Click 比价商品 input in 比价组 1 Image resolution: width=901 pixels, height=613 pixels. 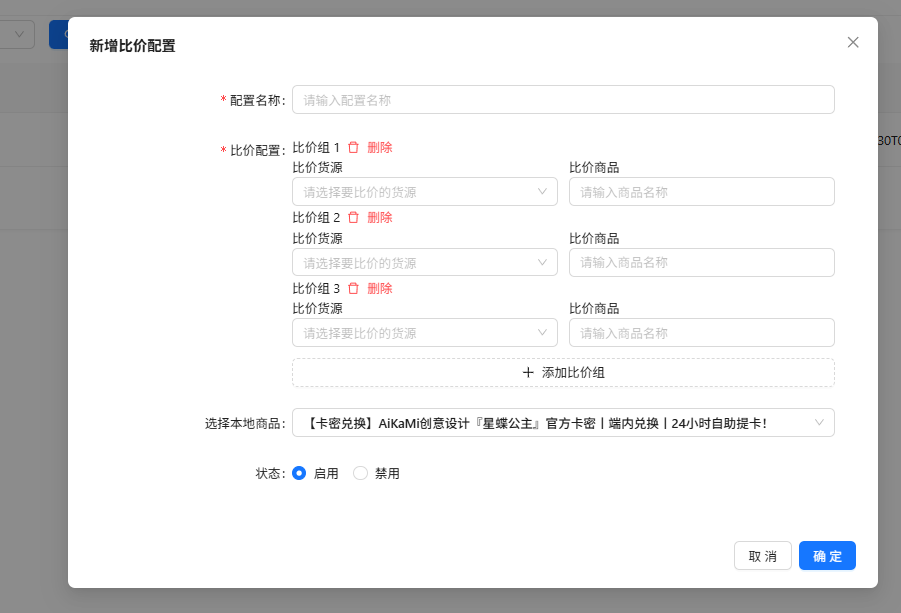(701, 192)
